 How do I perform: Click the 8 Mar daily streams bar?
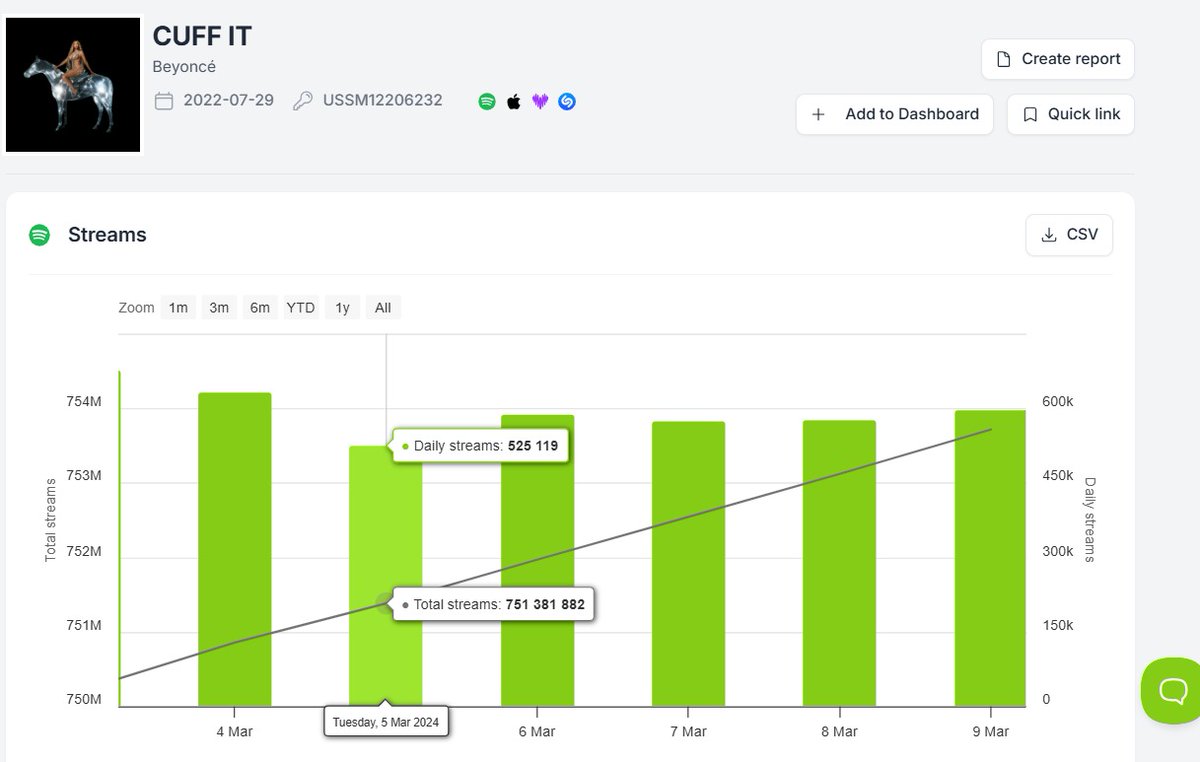(x=839, y=563)
